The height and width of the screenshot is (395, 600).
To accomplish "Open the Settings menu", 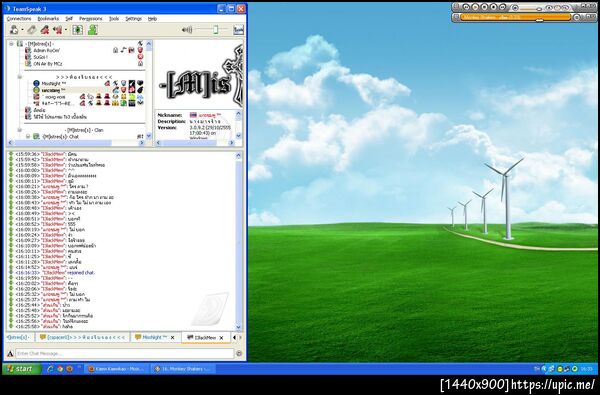I will click(x=134, y=18).
